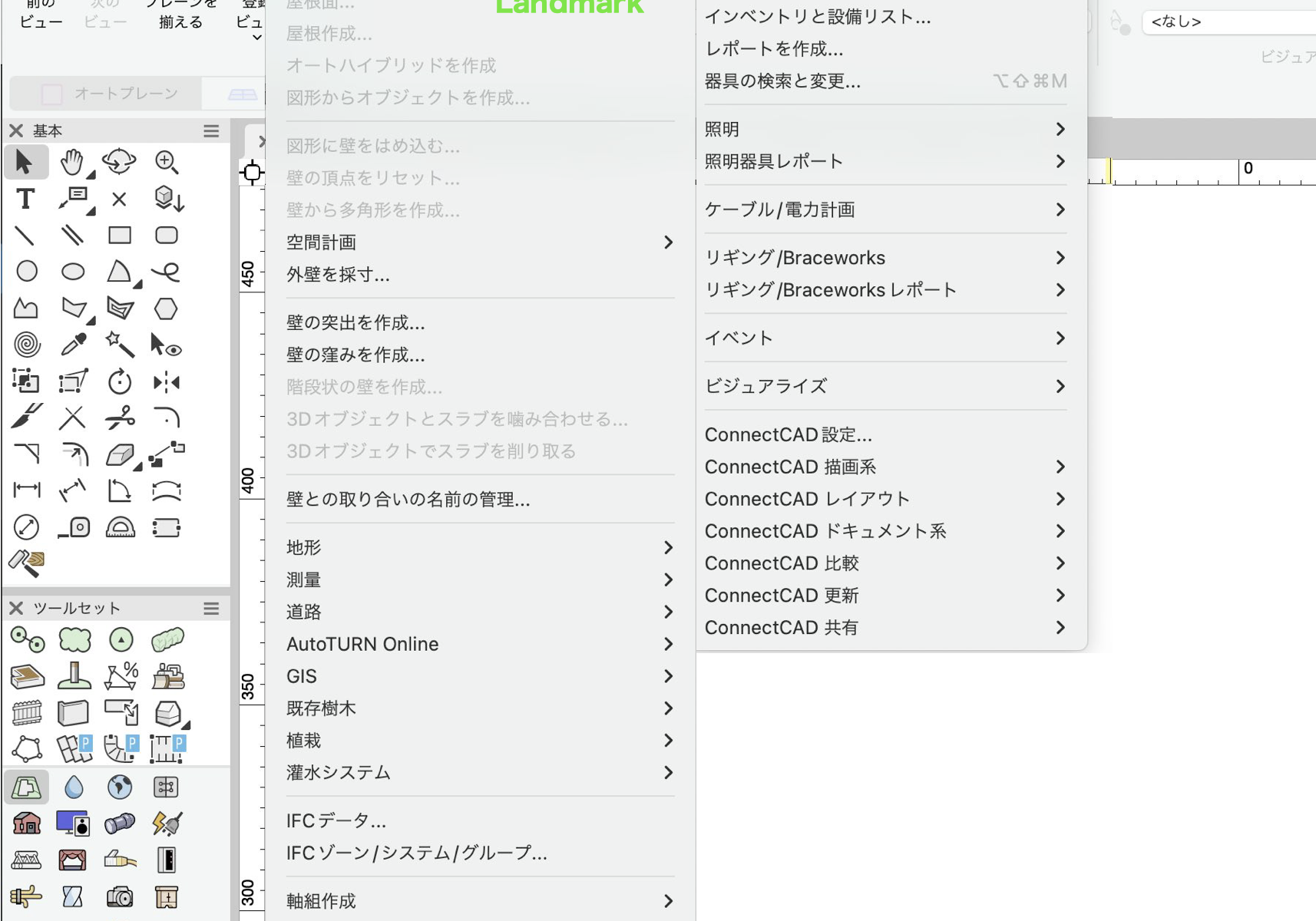Image resolution: width=1316 pixels, height=921 pixels.
Task: Select the Linear Dimension tool
Action: click(27, 490)
